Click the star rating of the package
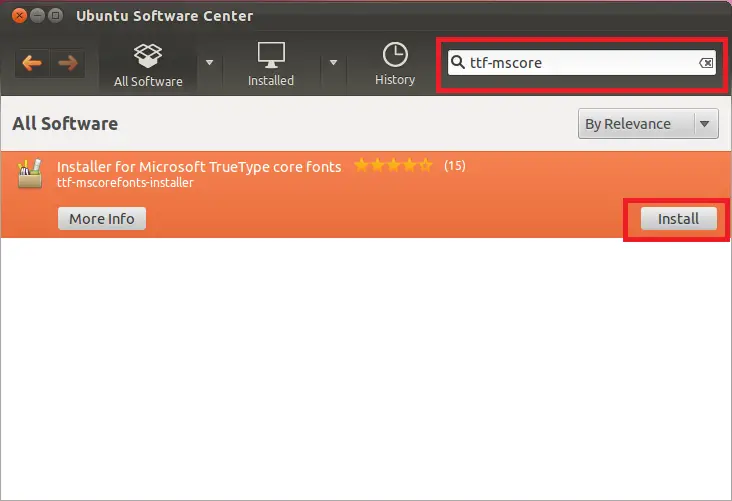The image size is (732, 501). pyautogui.click(x=393, y=165)
